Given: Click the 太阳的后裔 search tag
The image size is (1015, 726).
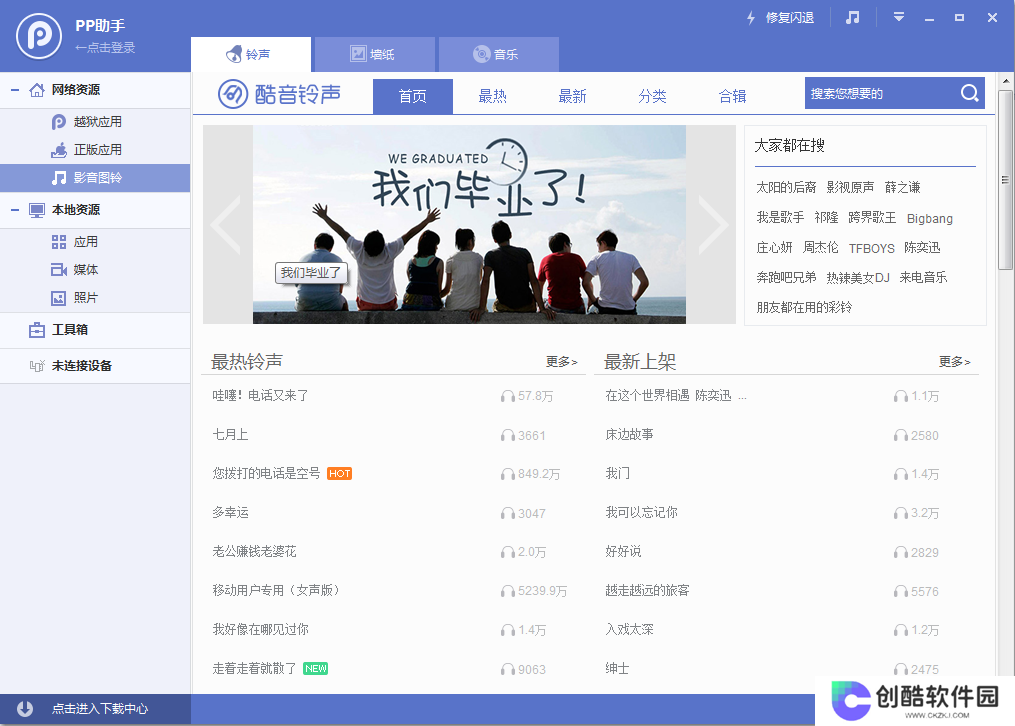Looking at the screenshot, I should pyautogui.click(x=786, y=188).
